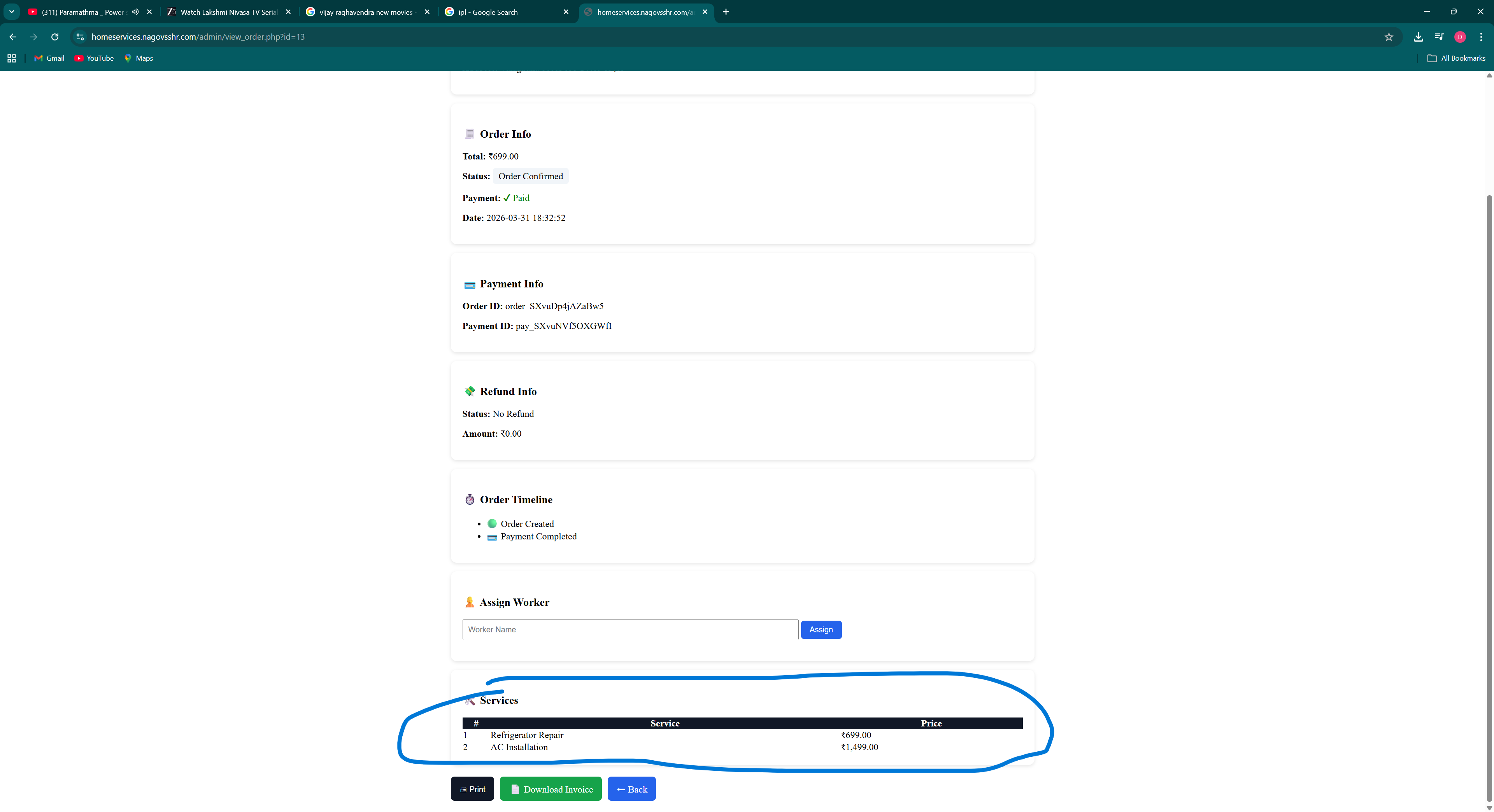
Task: Open a new tab with plus button
Action: 726,12
